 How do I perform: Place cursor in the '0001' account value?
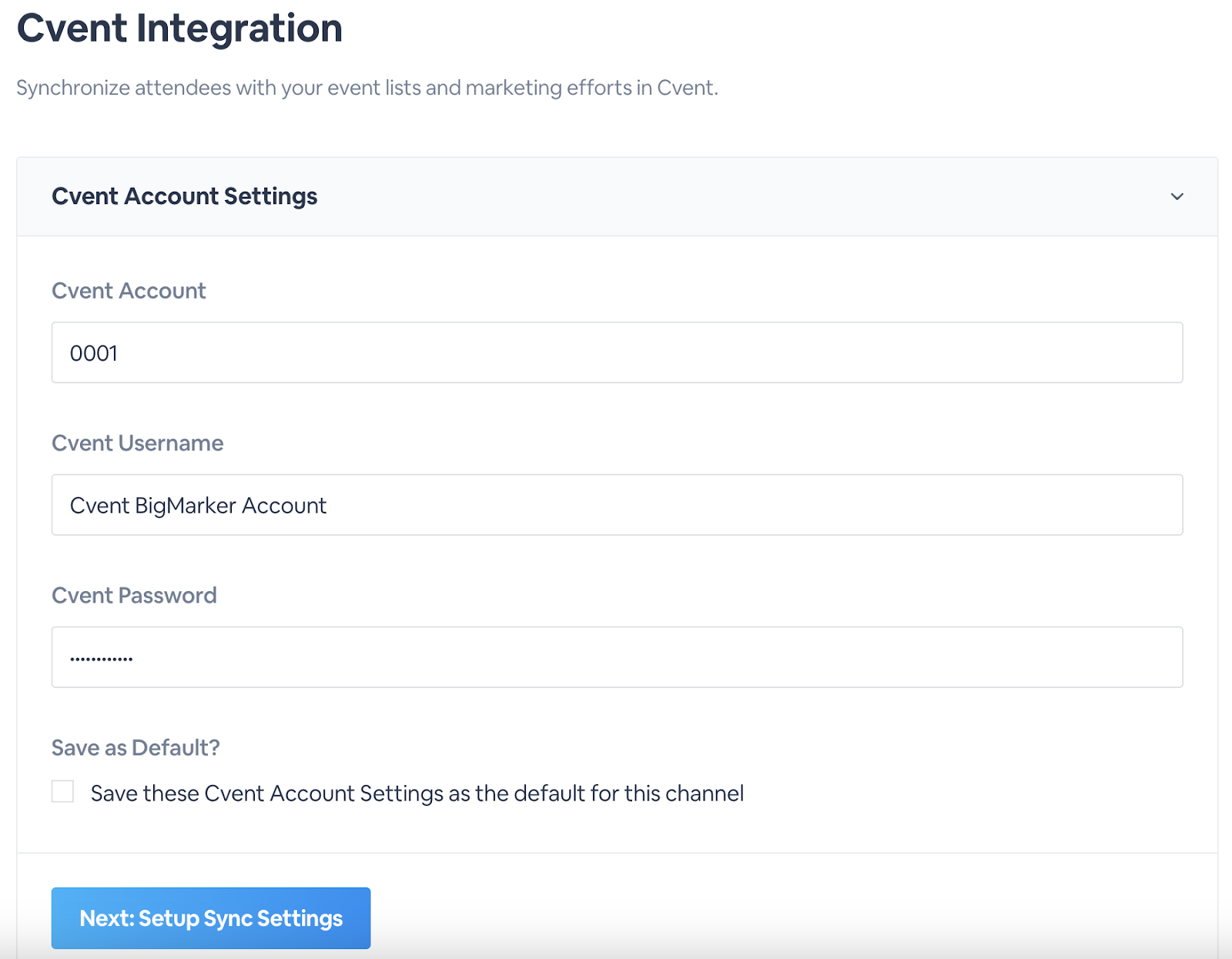94,353
